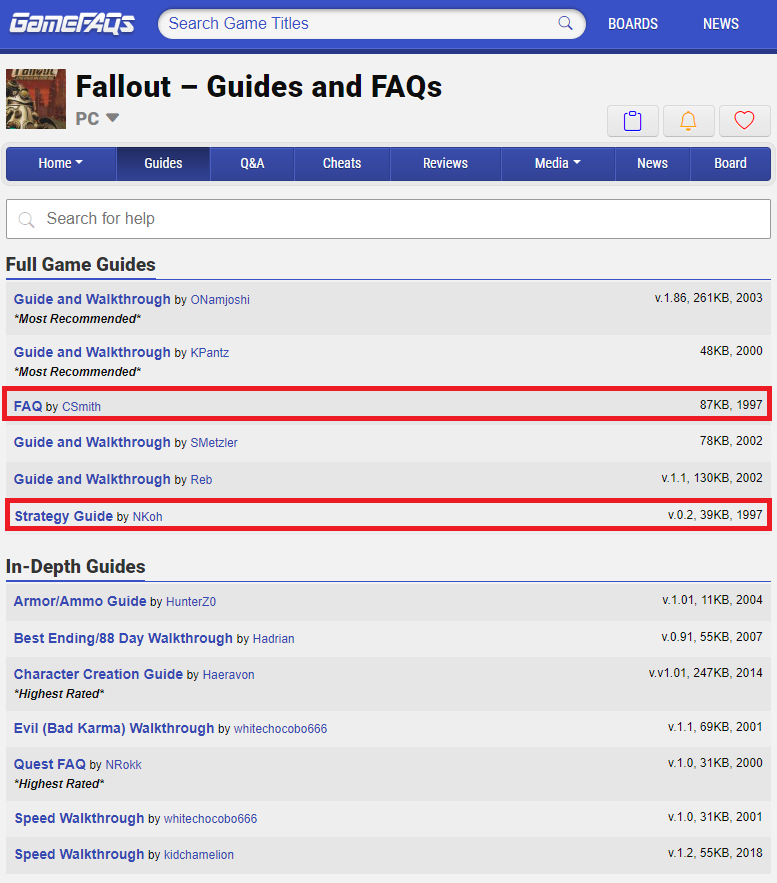Open the News tab in game navigation

coord(653,163)
